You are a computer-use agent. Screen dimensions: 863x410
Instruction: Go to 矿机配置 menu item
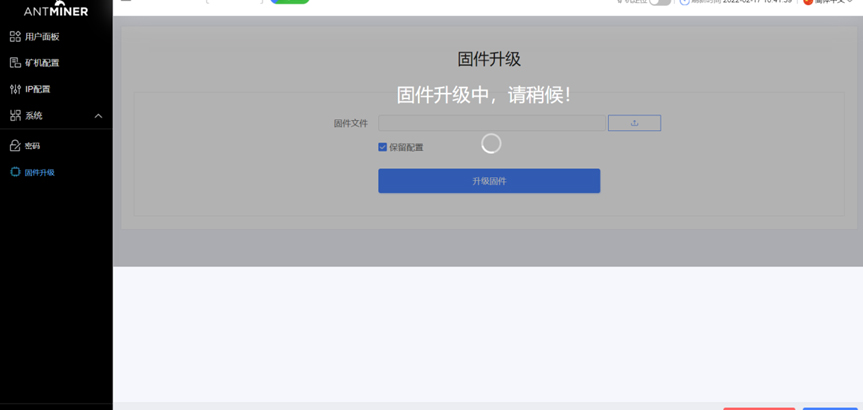pos(42,63)
